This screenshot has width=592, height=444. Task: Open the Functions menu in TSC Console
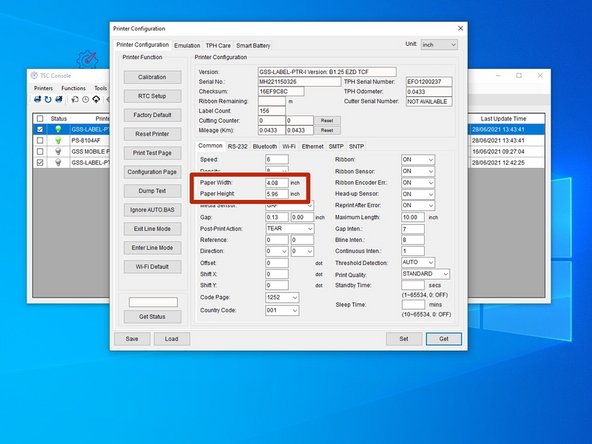point(73,88)
